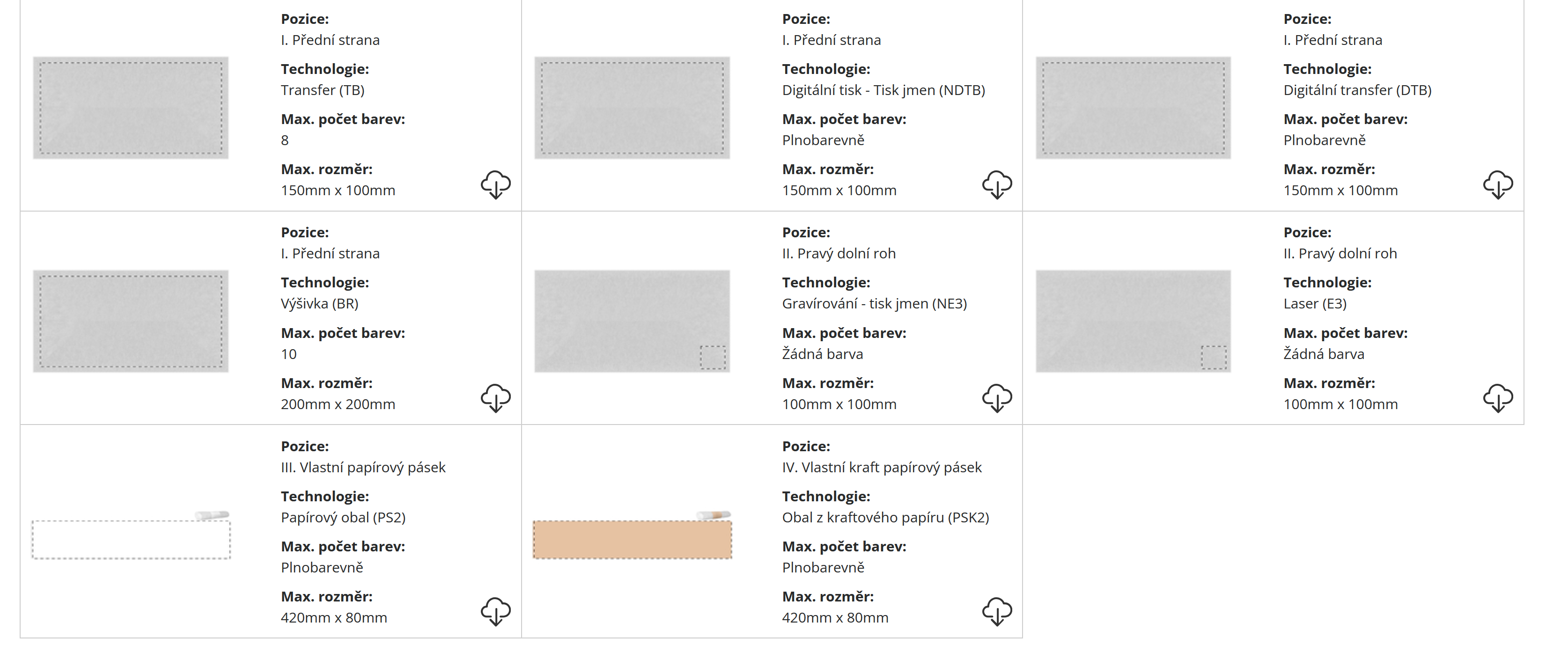
Task: Click the Transfer (TB) technology text
Action: coord(323,91)
